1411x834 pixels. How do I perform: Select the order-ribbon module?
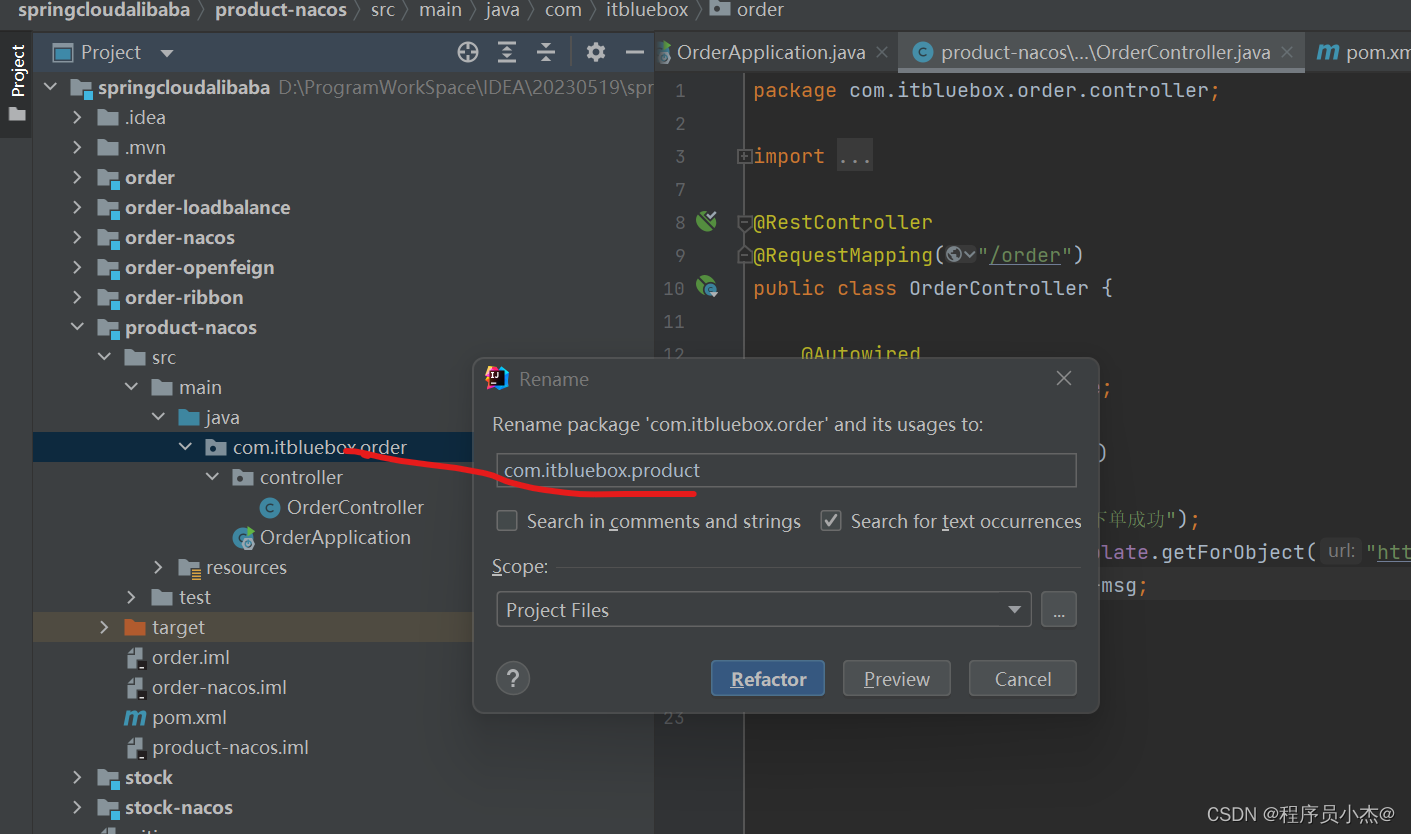tap(184, 298)
